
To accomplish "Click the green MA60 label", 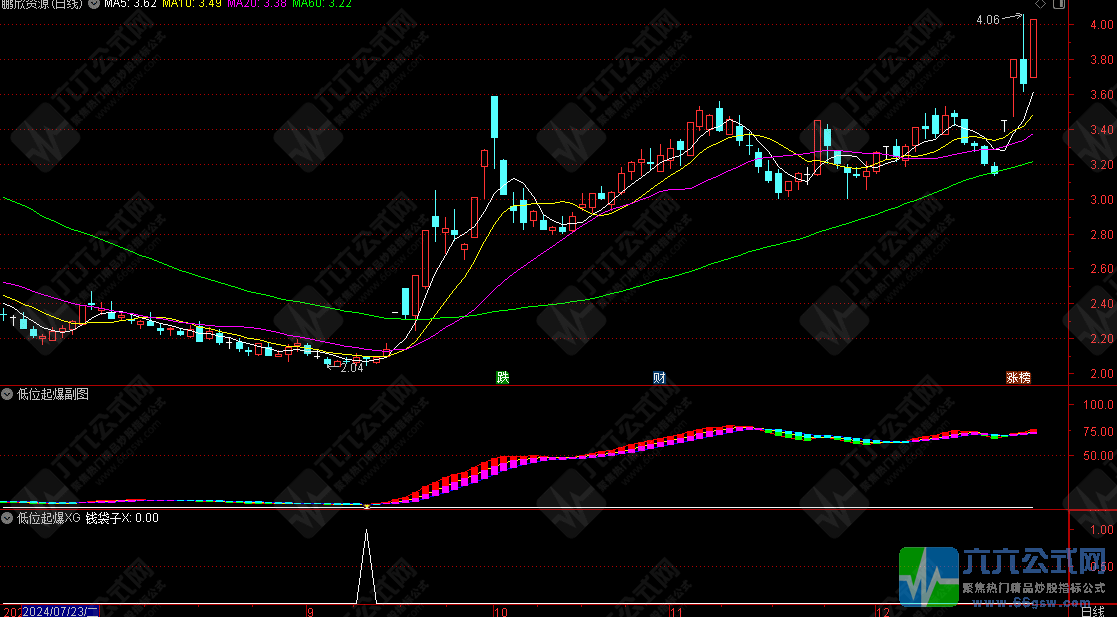I will 320,5.
